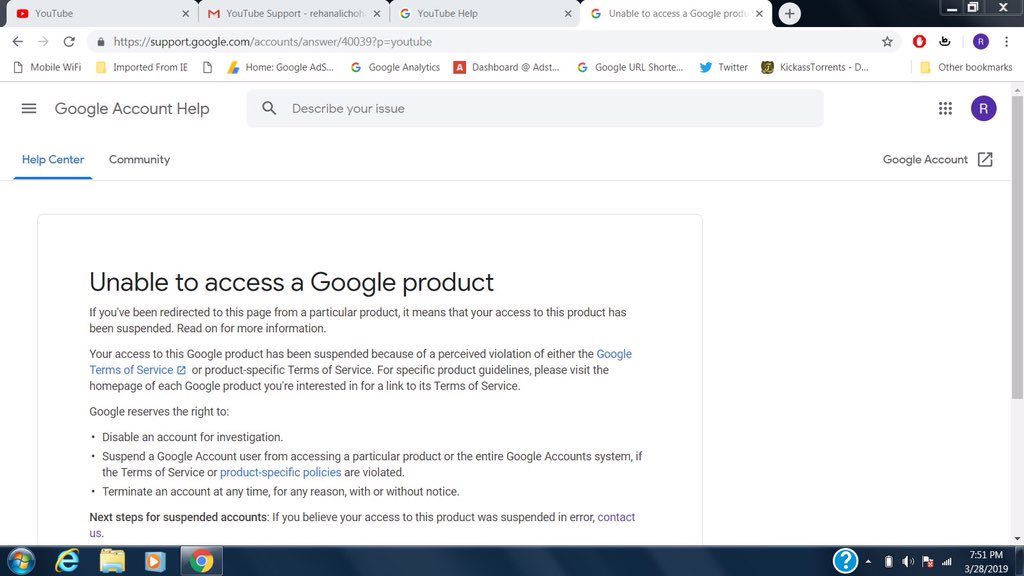The image size is (1024, 576).
Task: Open File Explorer from taskbar
Action: (112, 561)
